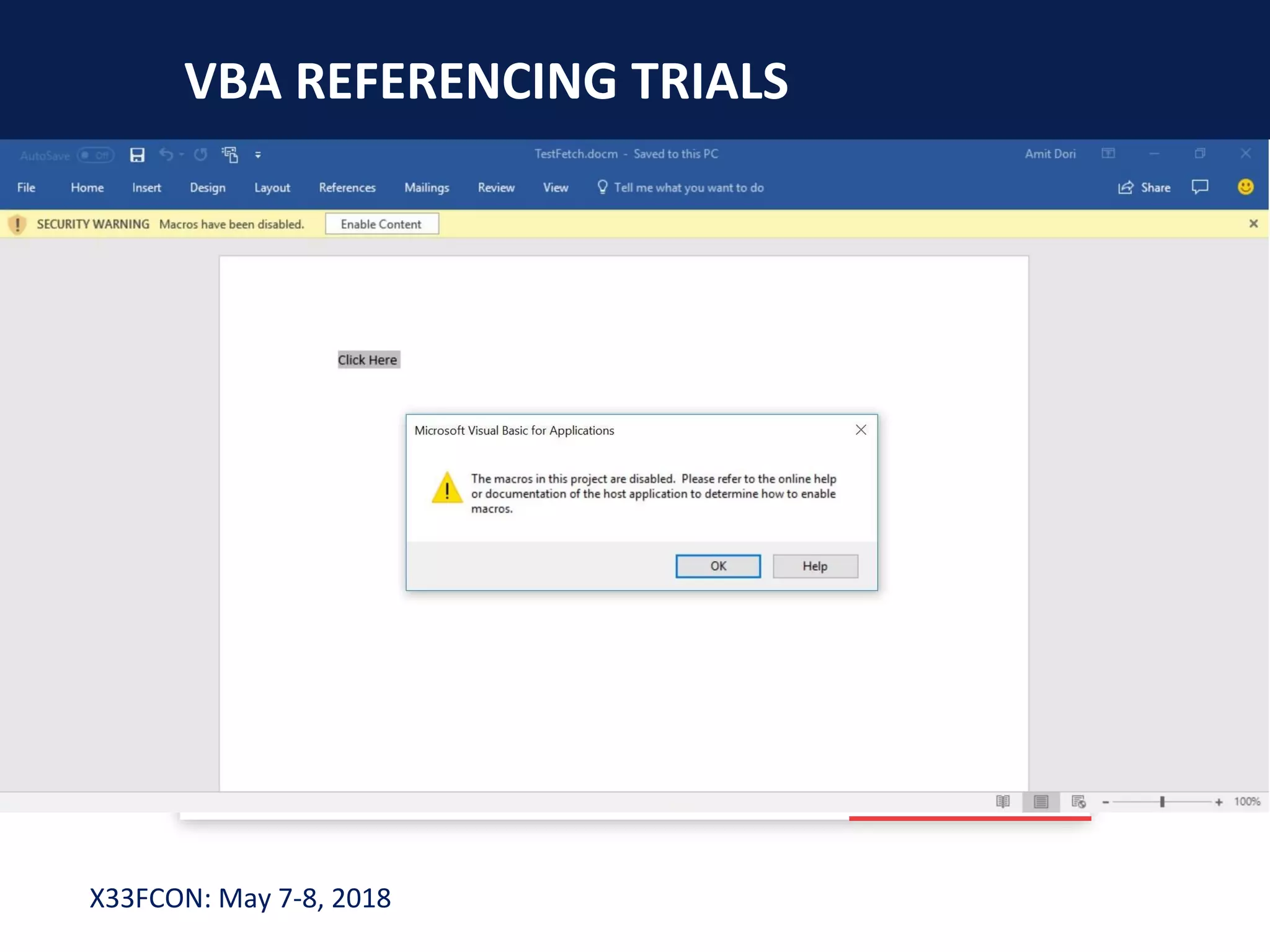Click the Ribbon Display Options icon
1270x952 pixels.
click(x=1108, y=154)
